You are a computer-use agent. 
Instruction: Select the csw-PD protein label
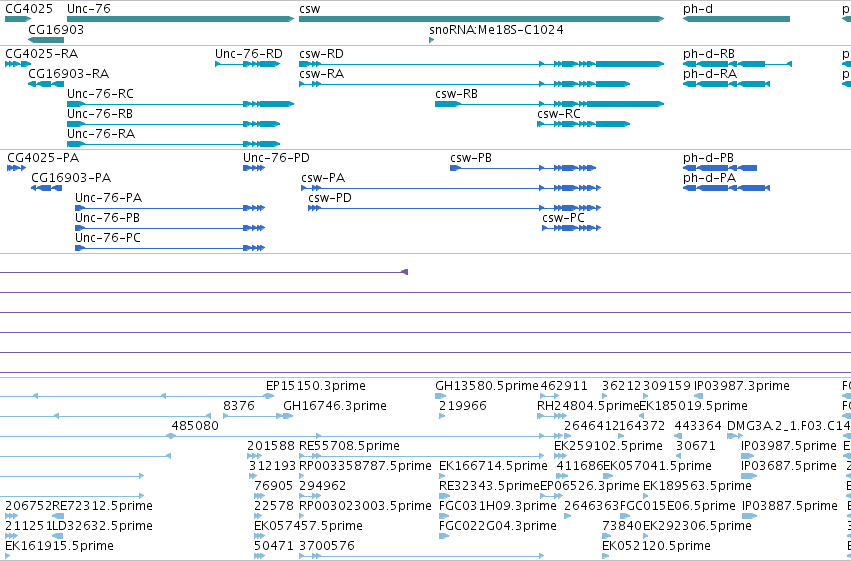330,198
